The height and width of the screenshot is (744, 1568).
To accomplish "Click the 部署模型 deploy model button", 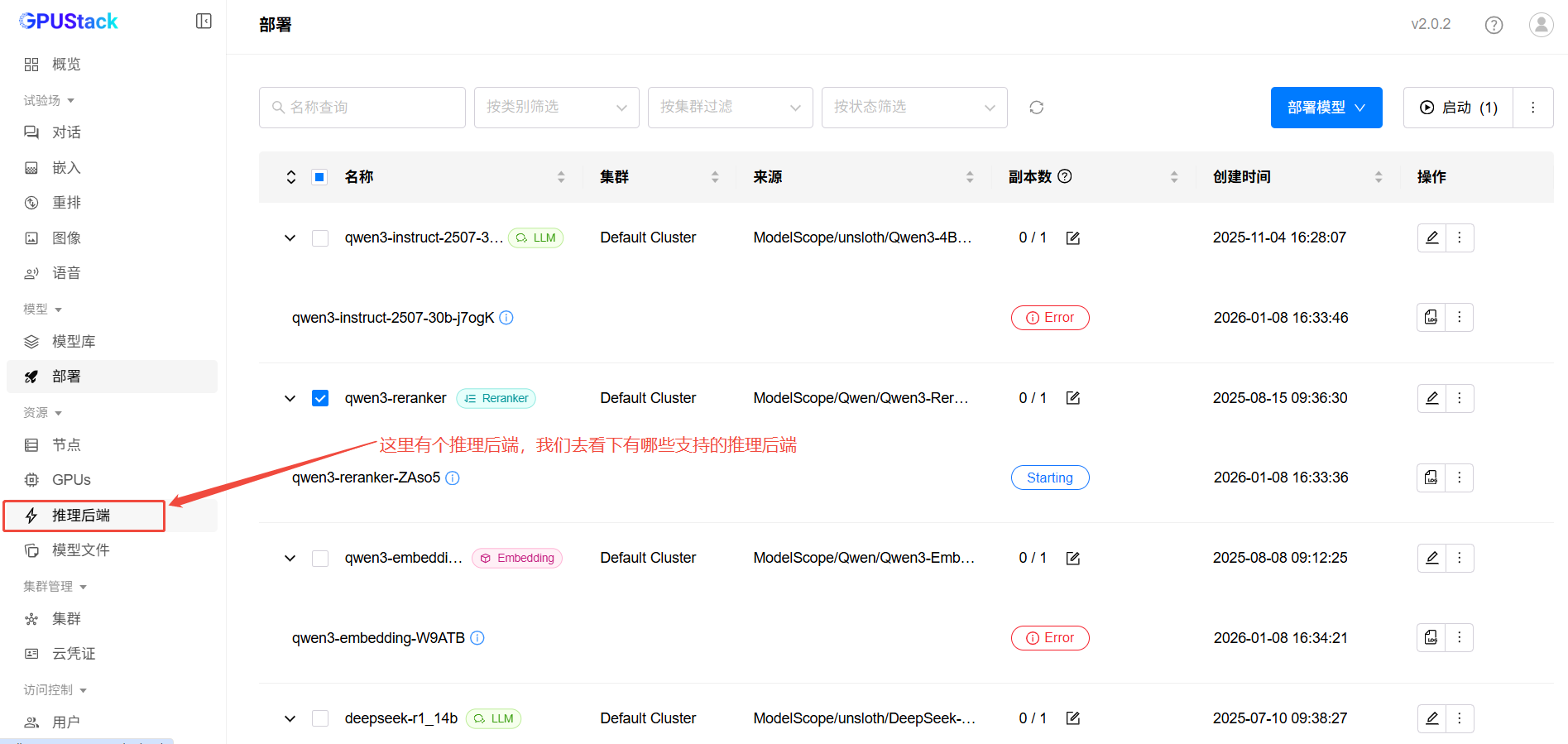I will (1326, 108).
